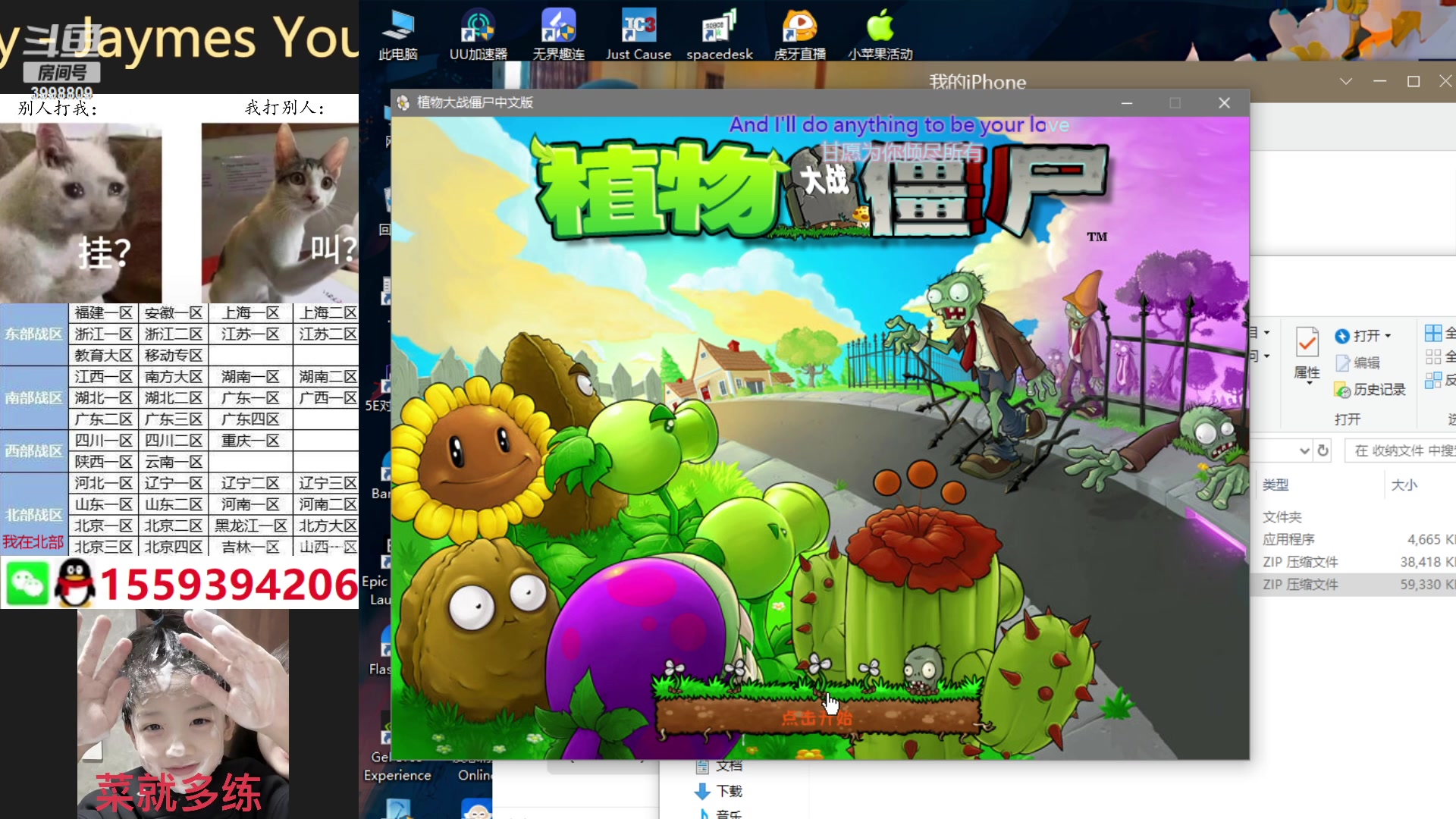Select the ZIP 压缩文件 38,418 KB row
Image resolution: width=1456 pixels, height=819 pixels.
(1354, 562)
